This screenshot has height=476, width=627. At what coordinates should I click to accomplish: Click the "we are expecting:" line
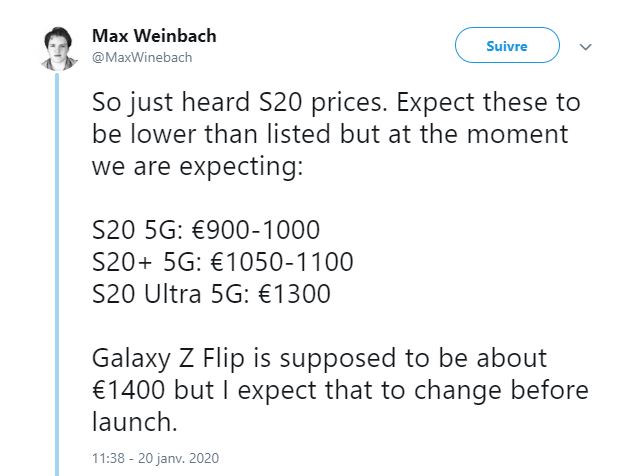coord(196,166)
